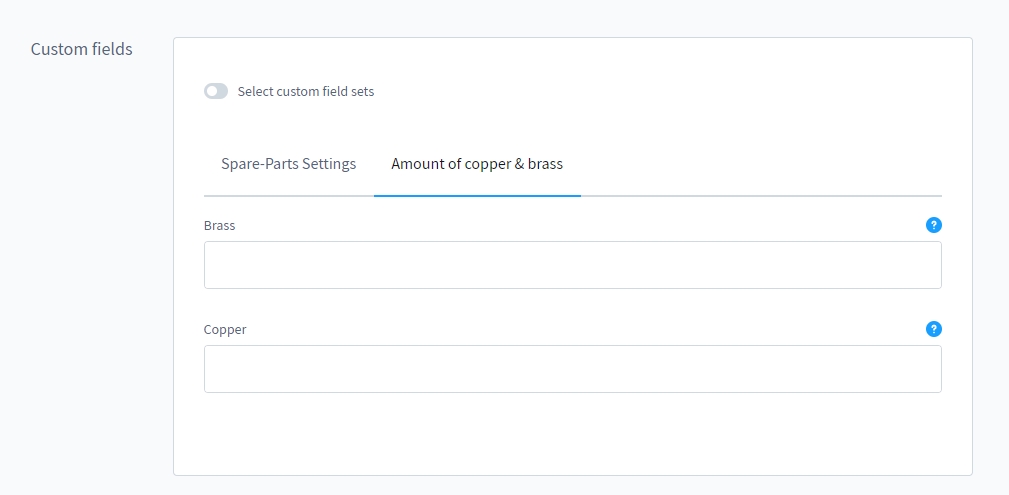The height and width of the screenshot is (495, 1009).
Task: Click the blue question mark above Copper input
Action: 934,329
